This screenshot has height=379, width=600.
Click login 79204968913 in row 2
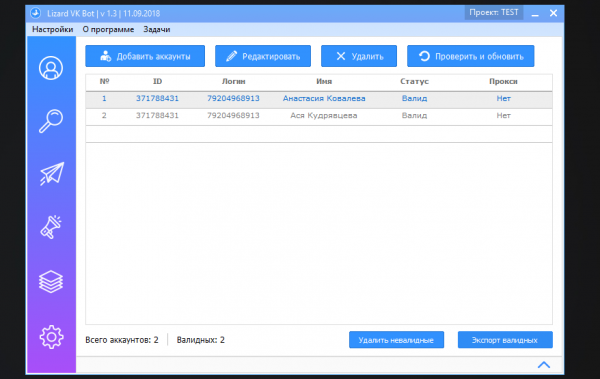[x=233, y=116]
